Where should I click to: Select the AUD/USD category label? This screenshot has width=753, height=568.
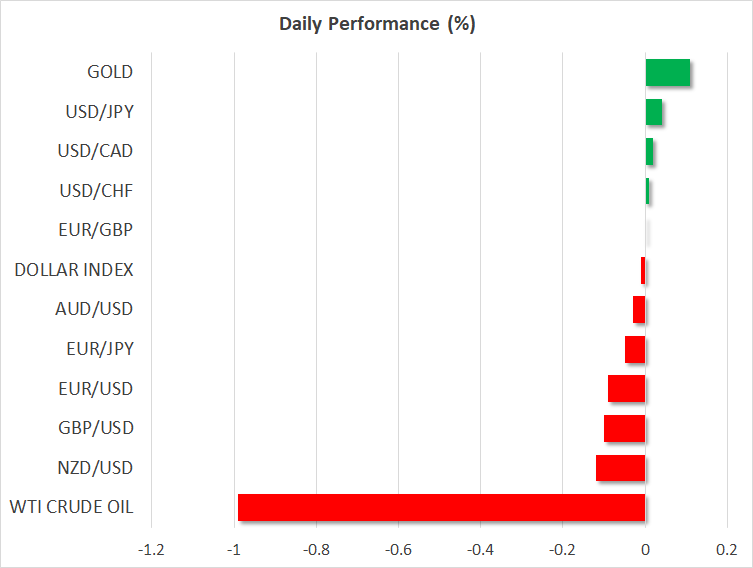(94, 309)
